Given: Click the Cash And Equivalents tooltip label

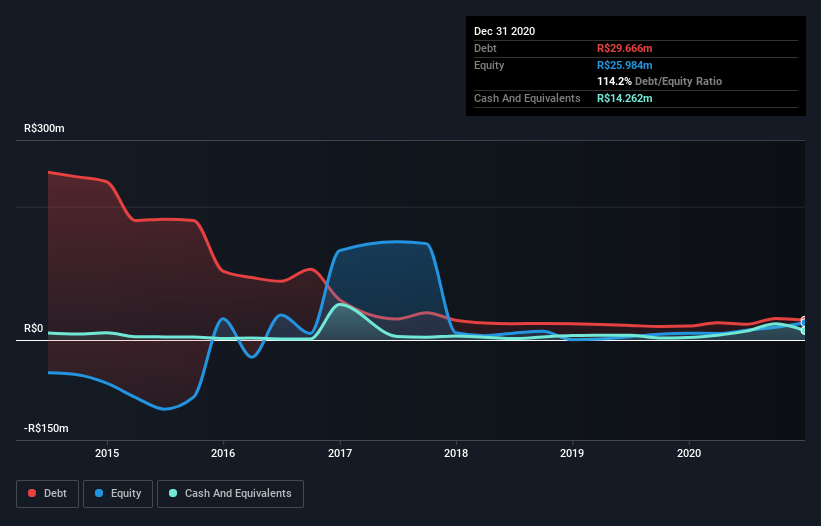Looking at the screenshot, I should [527, 98].
